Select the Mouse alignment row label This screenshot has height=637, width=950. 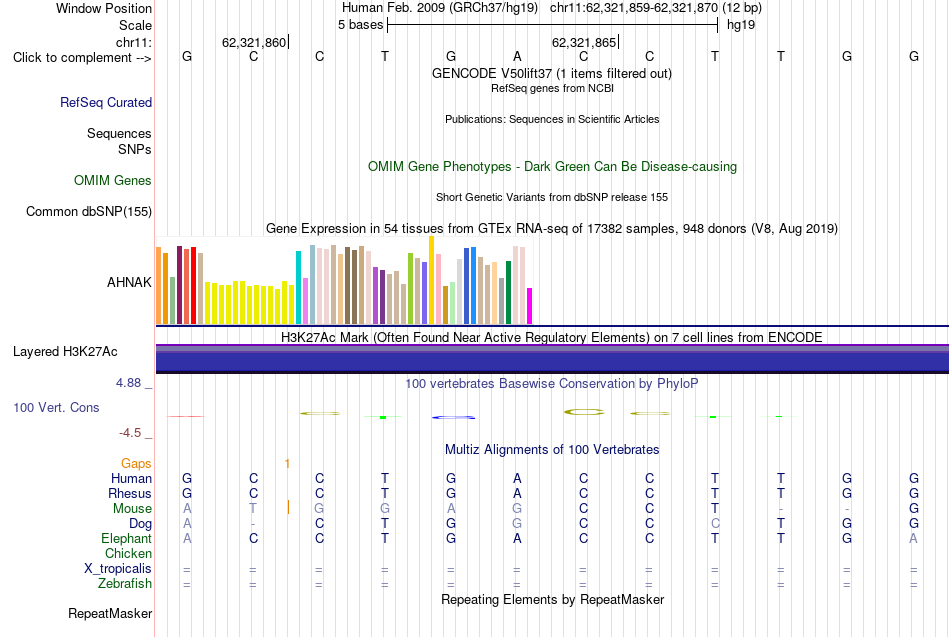[x=132, y=509]
